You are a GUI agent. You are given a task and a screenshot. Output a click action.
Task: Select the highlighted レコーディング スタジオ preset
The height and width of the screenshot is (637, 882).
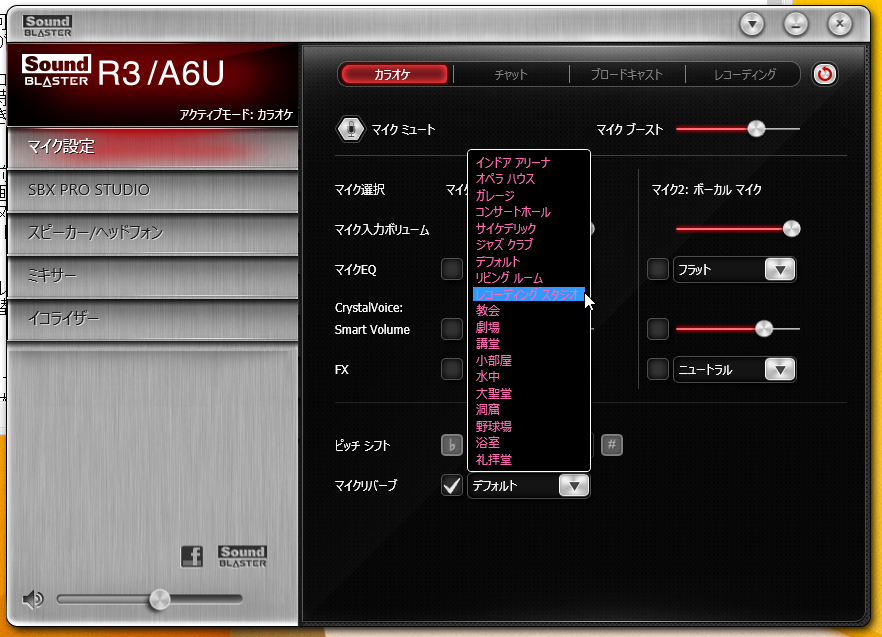point(529,294)
